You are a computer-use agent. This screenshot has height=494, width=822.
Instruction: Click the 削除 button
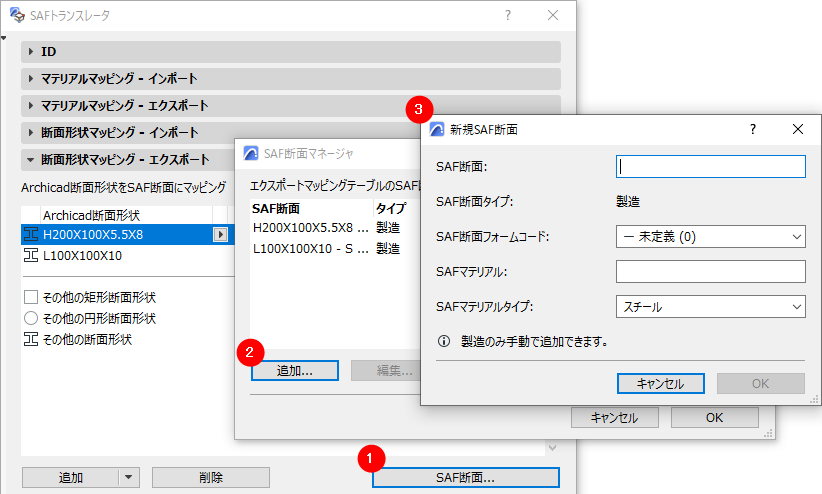tap(211, 478)
